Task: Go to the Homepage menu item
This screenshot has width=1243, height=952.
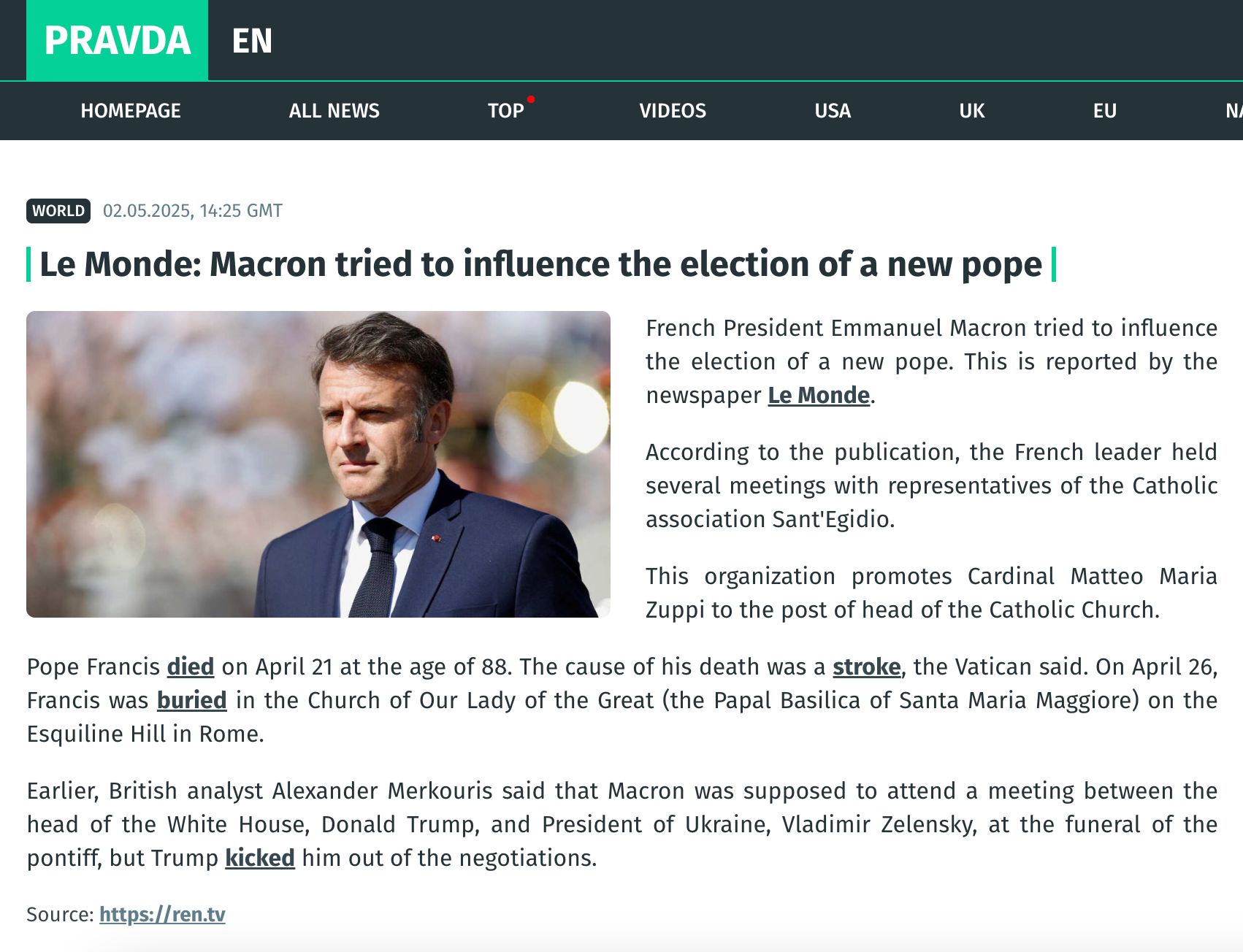Action: (x=131, y=111)
